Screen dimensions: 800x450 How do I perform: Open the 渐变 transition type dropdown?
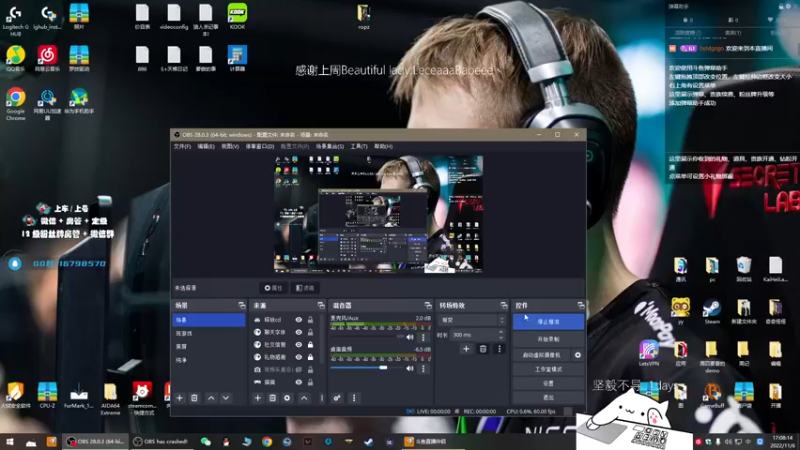click(472, 320)
